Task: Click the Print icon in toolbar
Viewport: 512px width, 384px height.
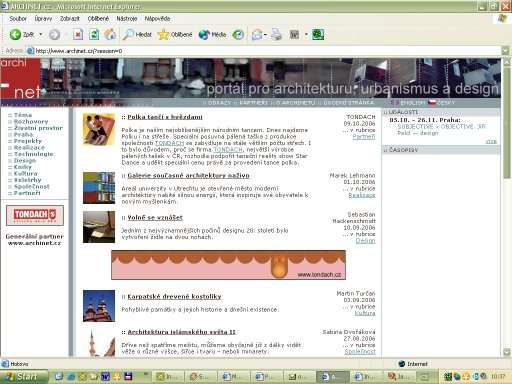Action: tap(276, 34)
